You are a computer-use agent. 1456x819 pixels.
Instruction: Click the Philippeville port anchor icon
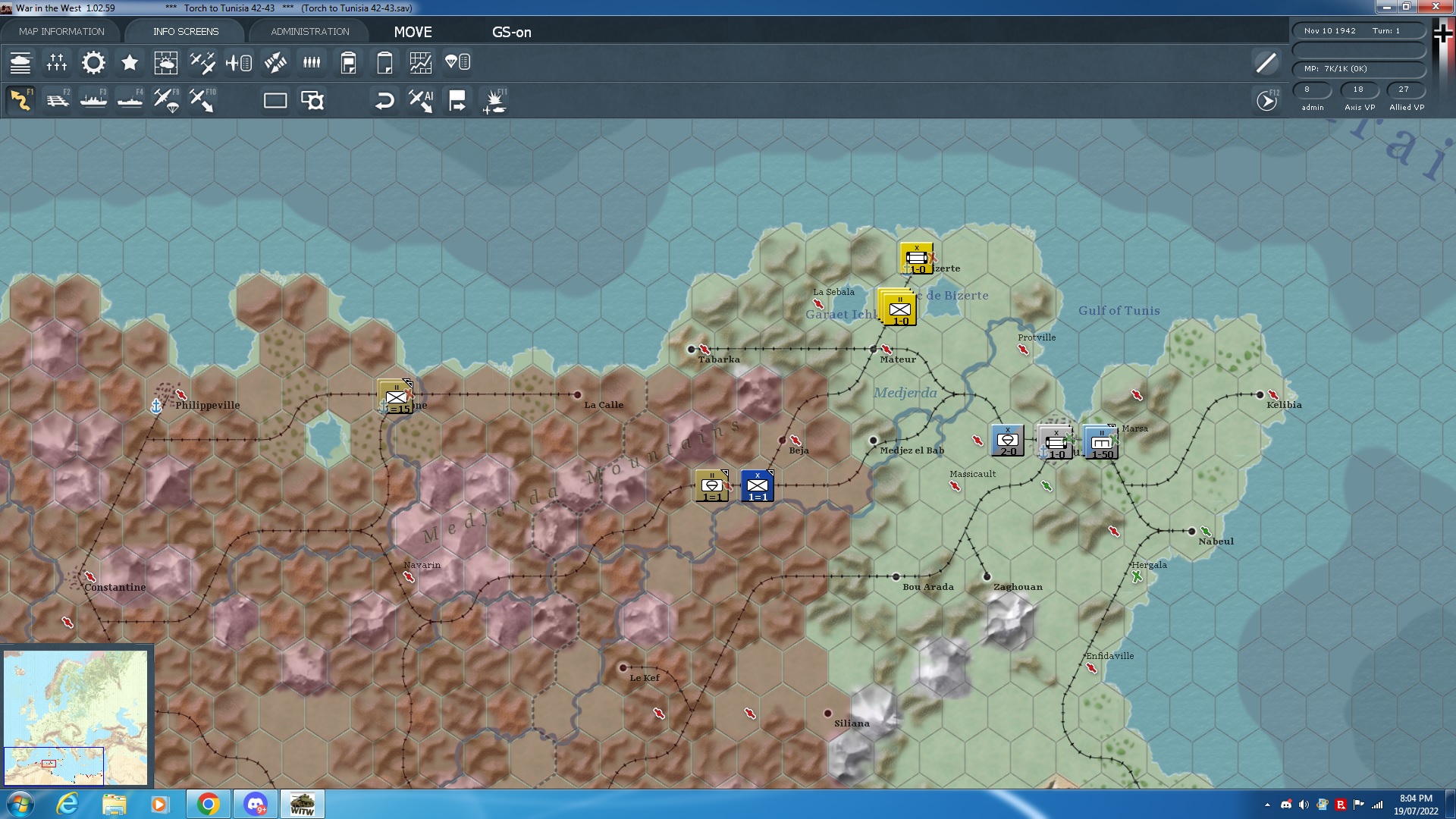[156, 406]
